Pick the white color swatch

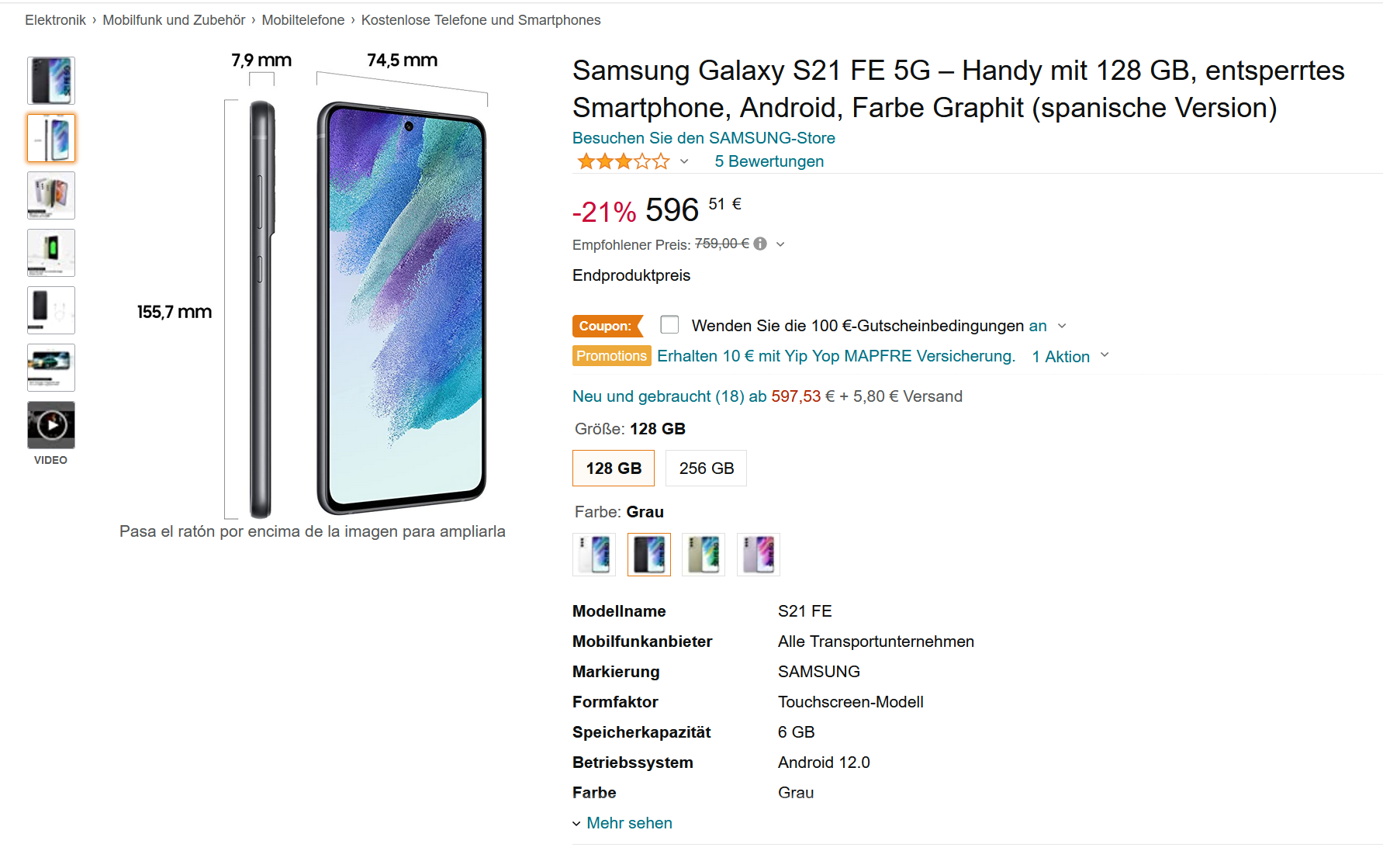(x=594, y=555)
